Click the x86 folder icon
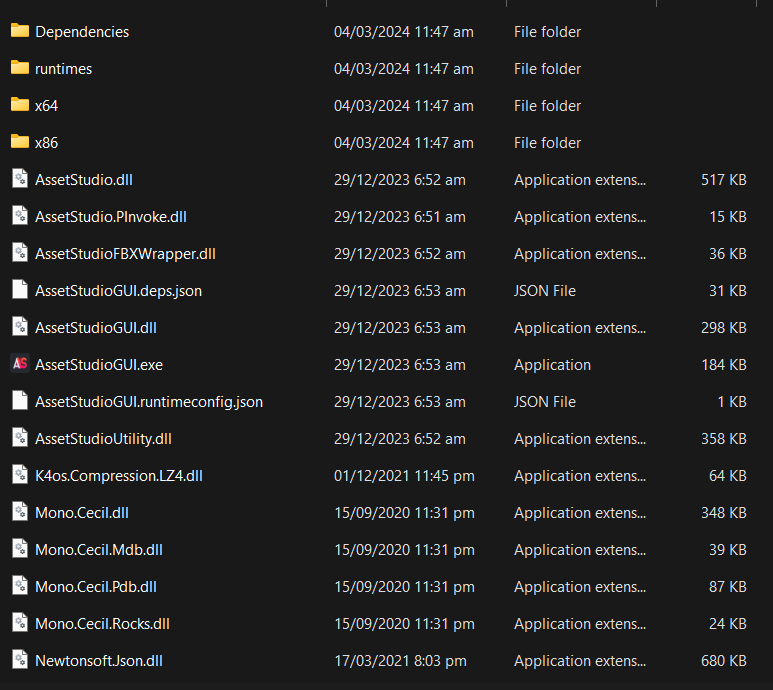The width and height of the screenshot is (773, 690). 20,141
